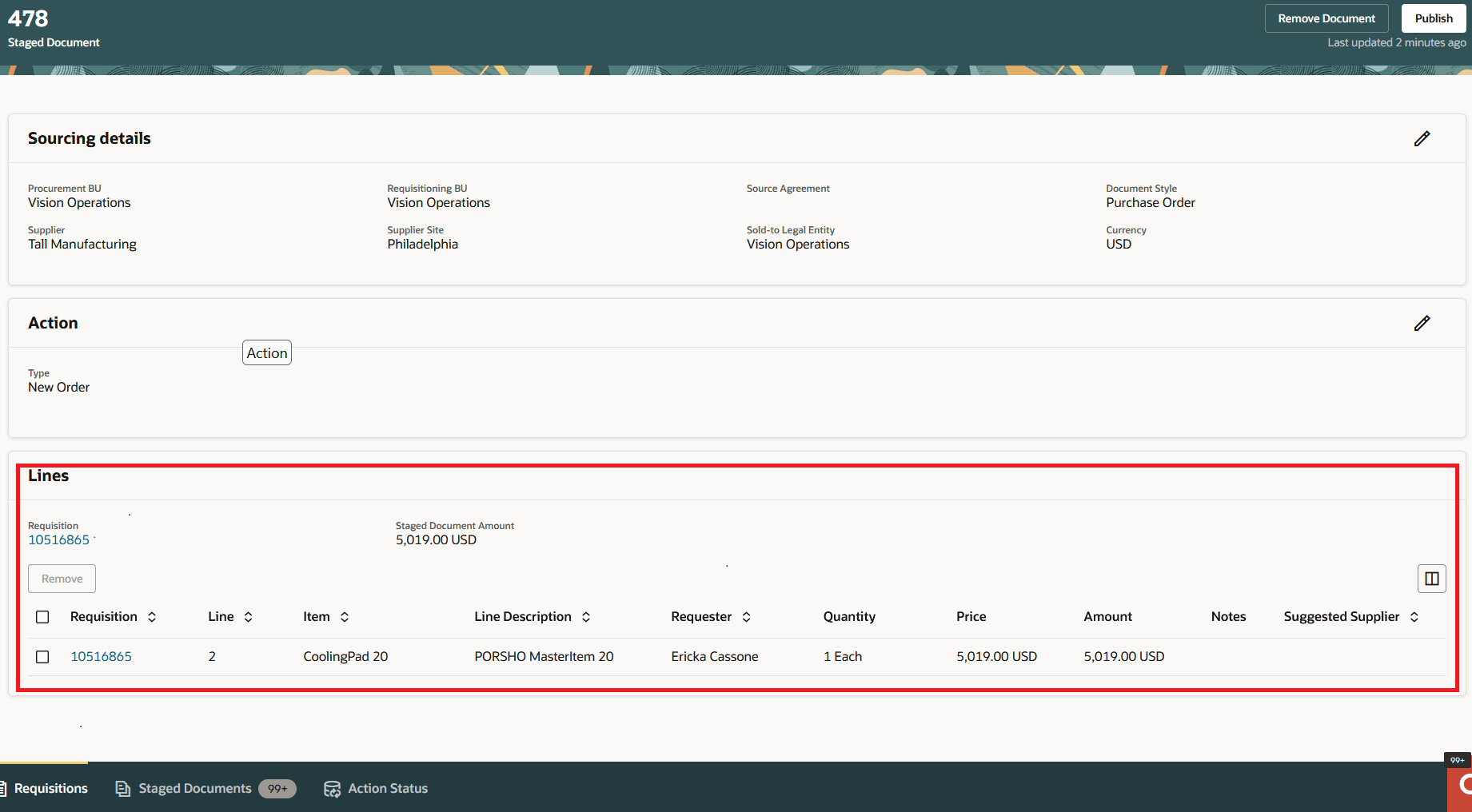Click the Amount column header
Image resolution: width=1472 pixels, height=812 pixels.
pos(1107,617)
